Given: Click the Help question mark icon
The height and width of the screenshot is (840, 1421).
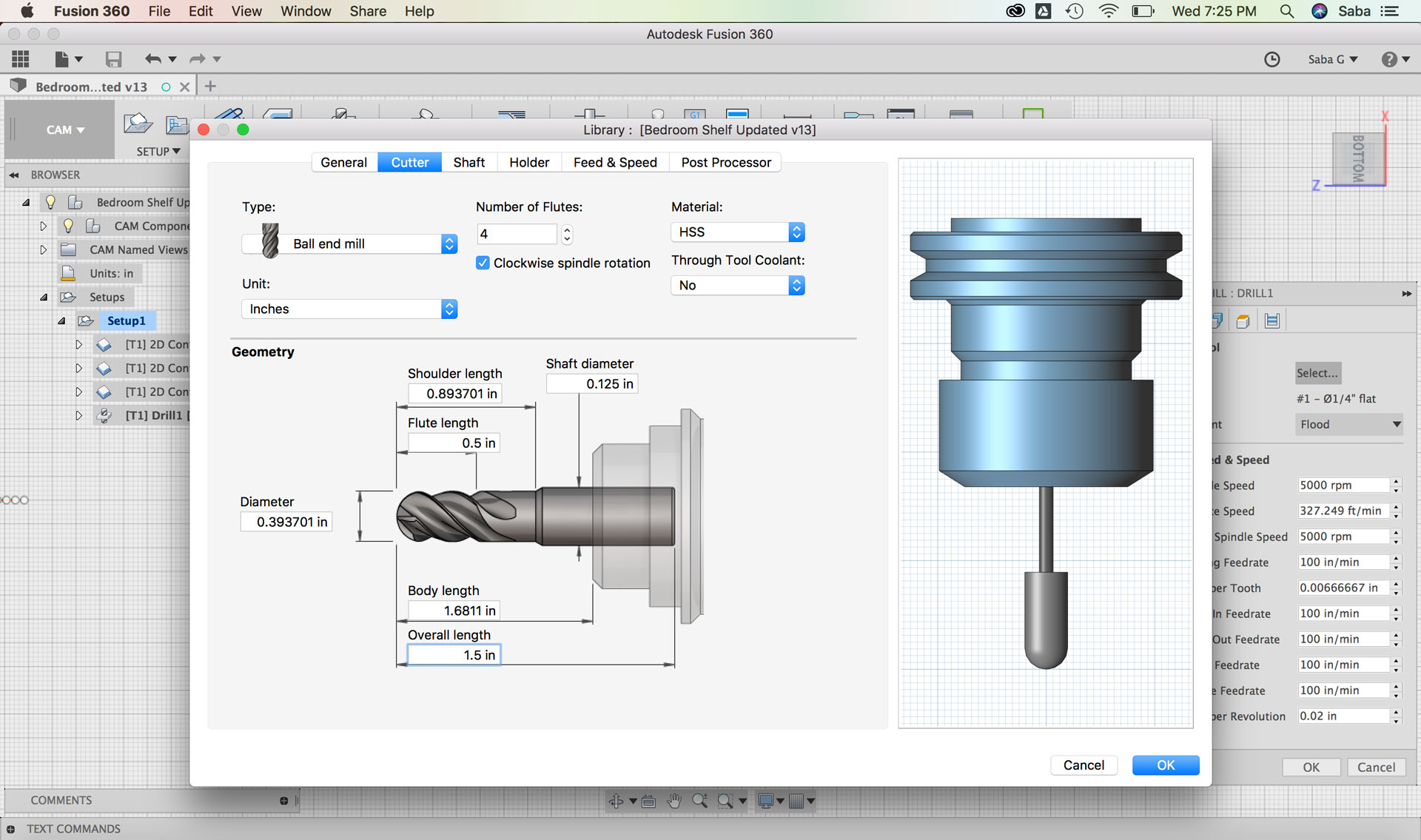Looking at the screenshot, I should point(1389,59).
